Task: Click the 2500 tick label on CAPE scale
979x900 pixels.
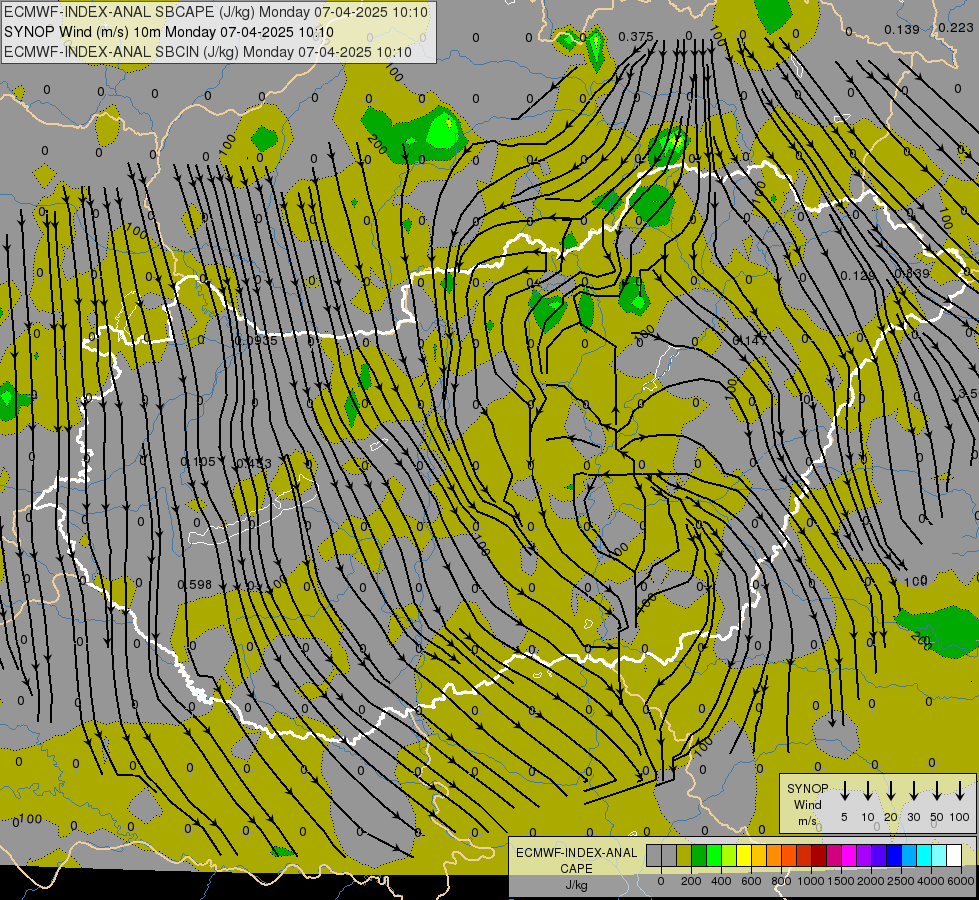Action: [901, 881]
